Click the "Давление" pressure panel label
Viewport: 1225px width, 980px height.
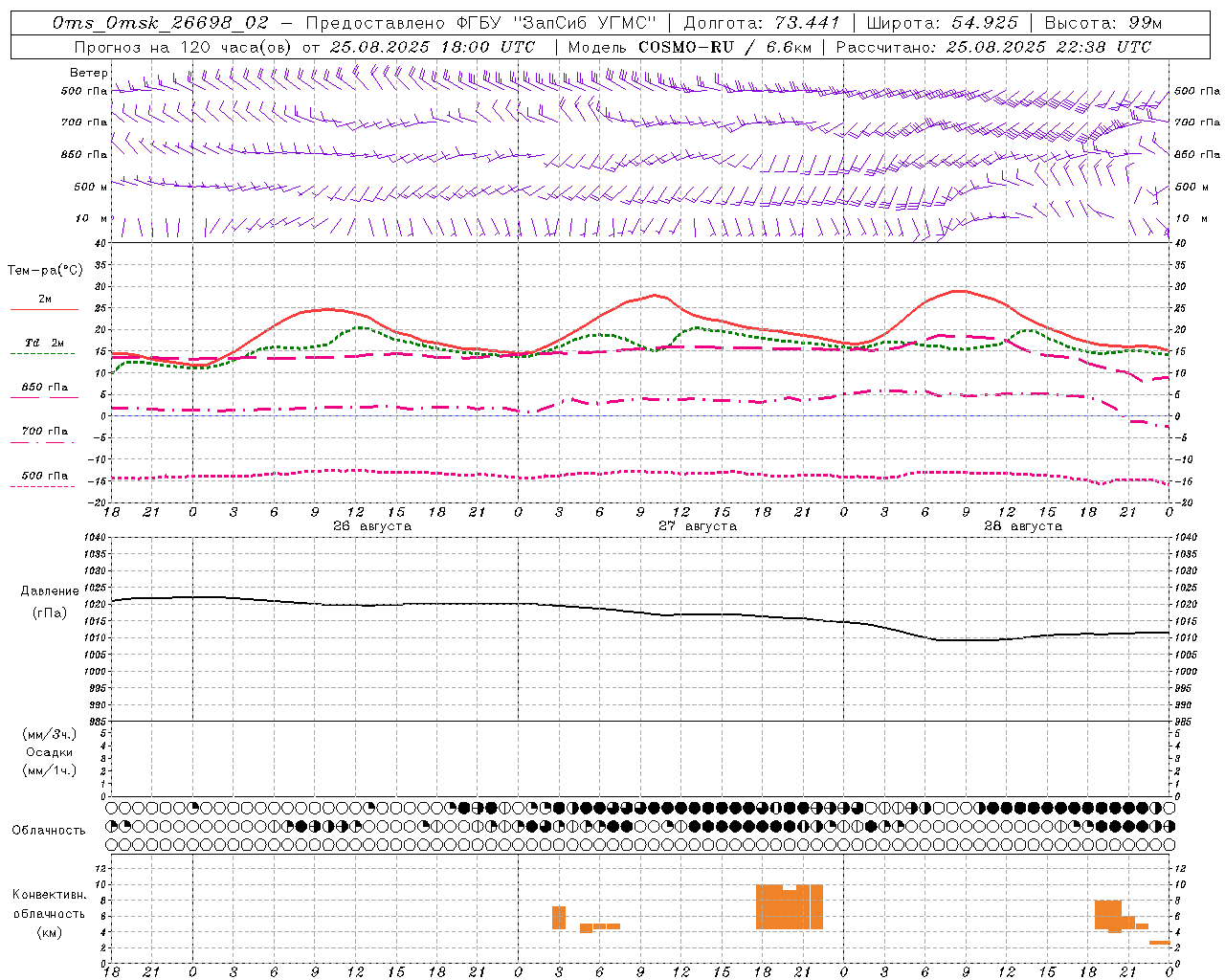[x=50, y=591]
